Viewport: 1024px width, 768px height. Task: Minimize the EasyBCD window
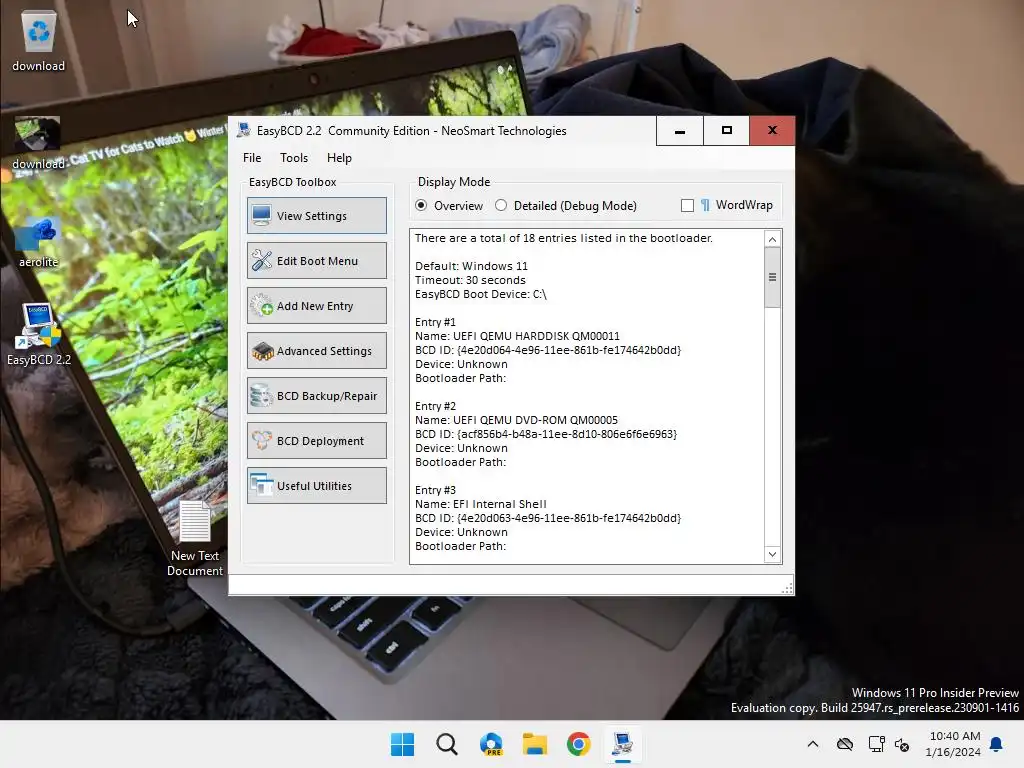680,131
